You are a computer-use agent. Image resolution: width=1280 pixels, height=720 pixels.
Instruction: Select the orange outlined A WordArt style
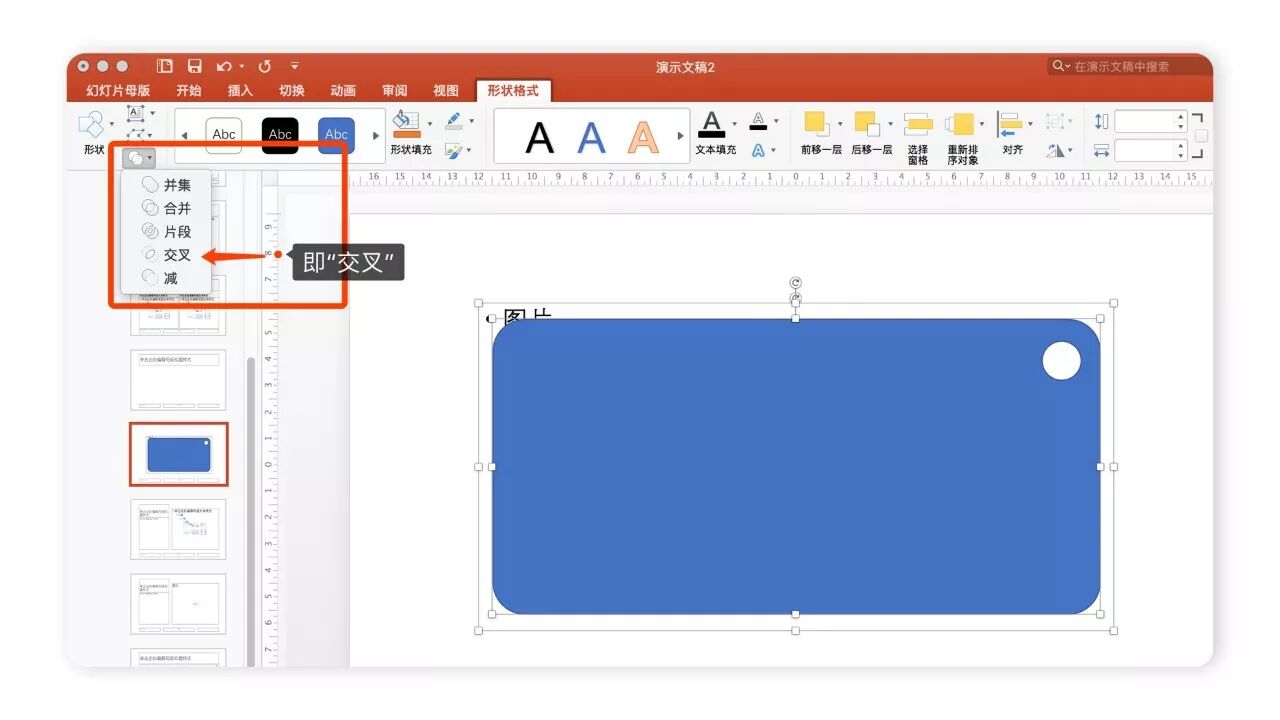tap(643, 136)
